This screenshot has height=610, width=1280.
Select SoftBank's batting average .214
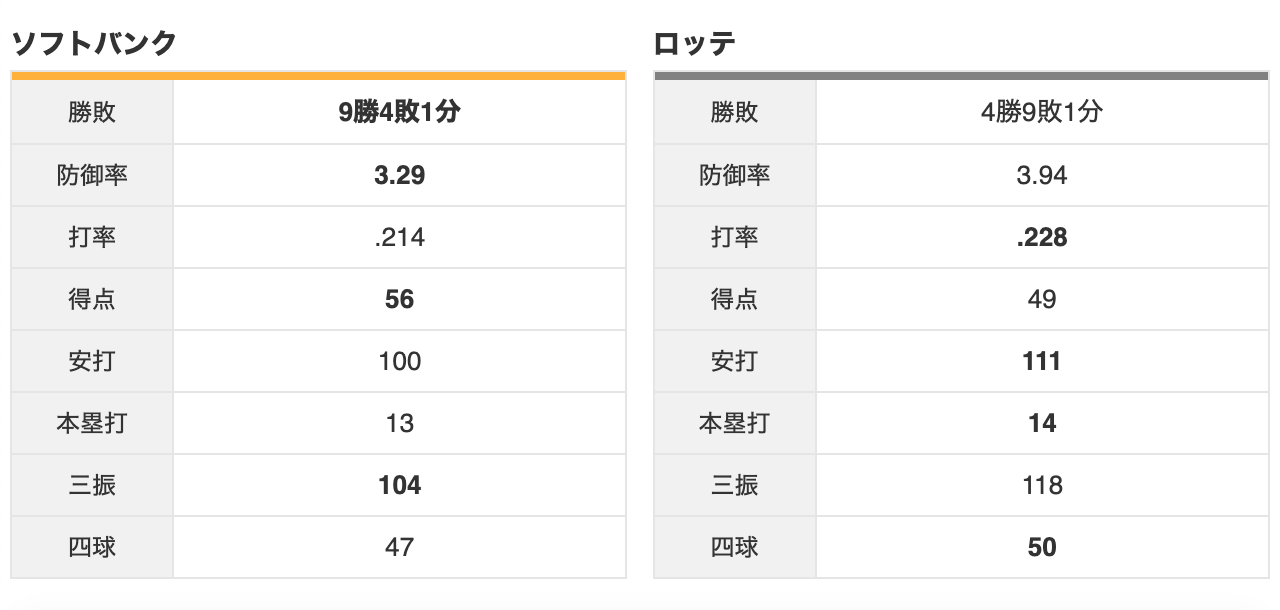coord(399,237)
